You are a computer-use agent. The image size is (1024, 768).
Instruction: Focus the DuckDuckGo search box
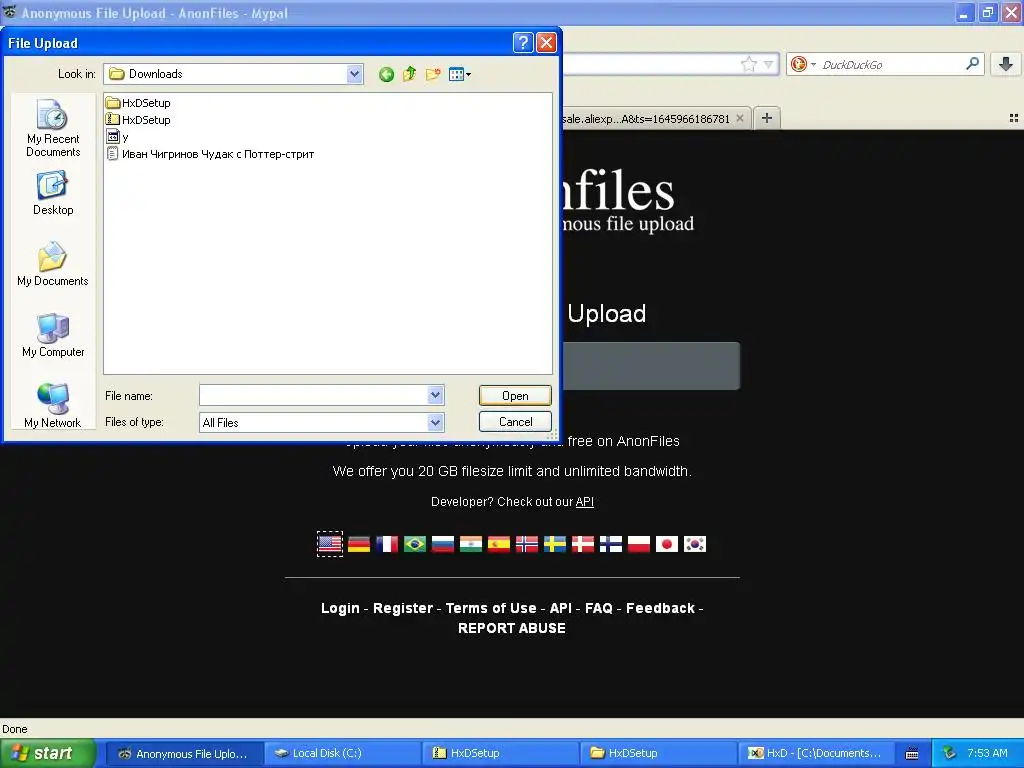click(891, 64)
